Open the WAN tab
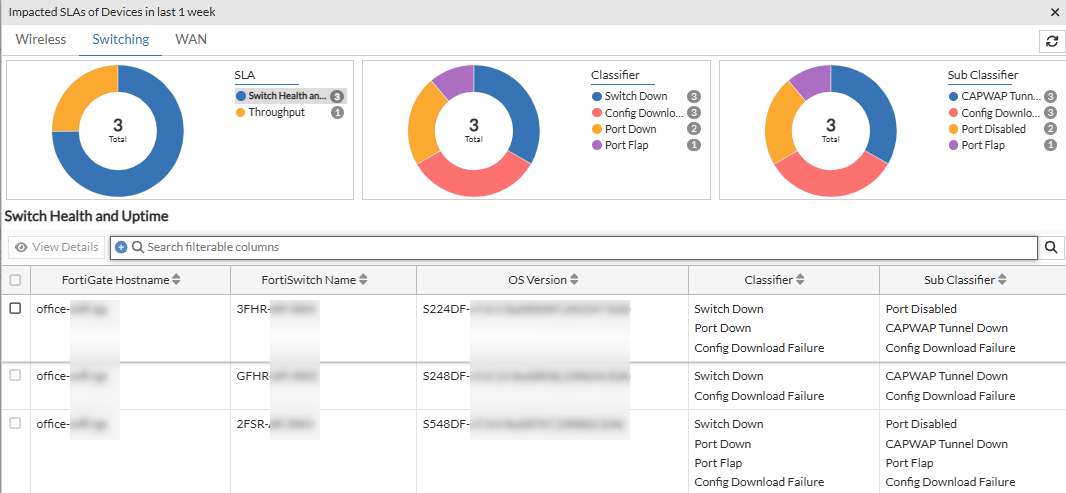Viewport: 1066px width, 493px height. tap(191, 39)
